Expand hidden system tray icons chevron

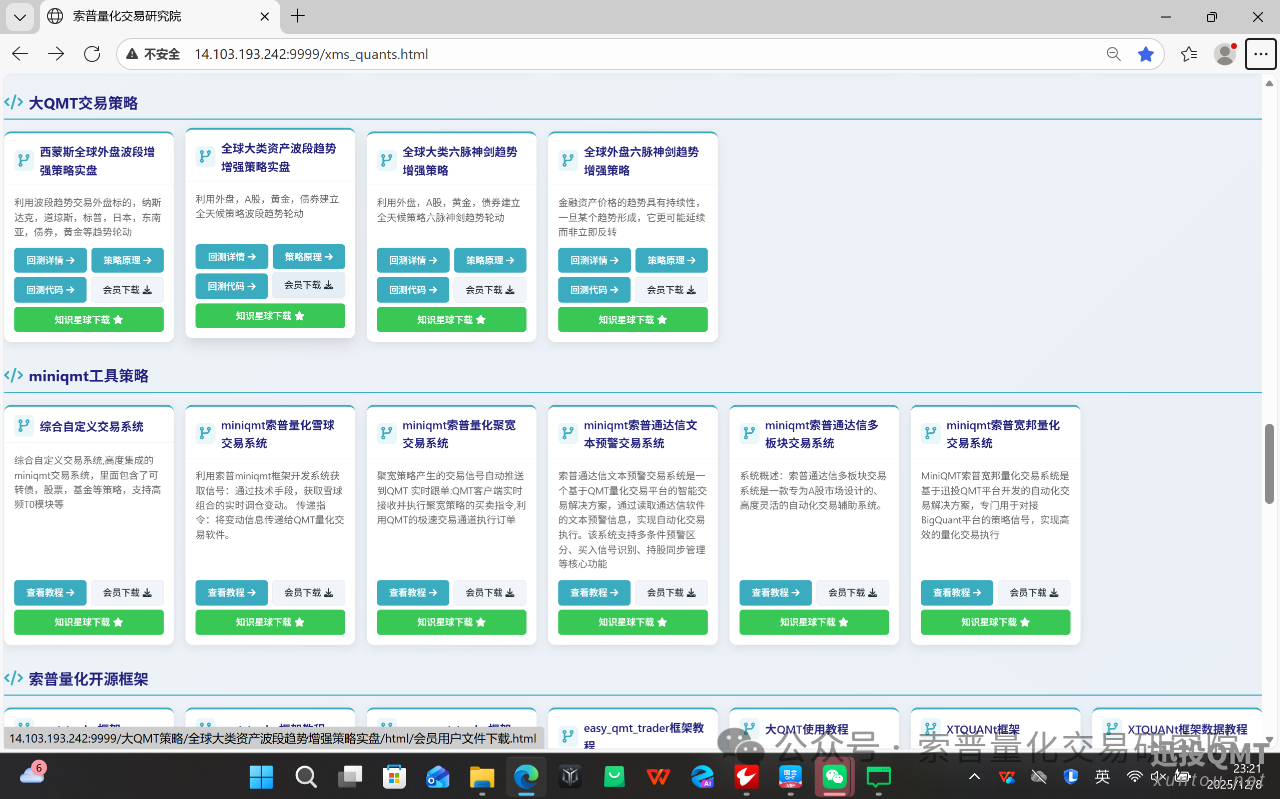[974, 775]
